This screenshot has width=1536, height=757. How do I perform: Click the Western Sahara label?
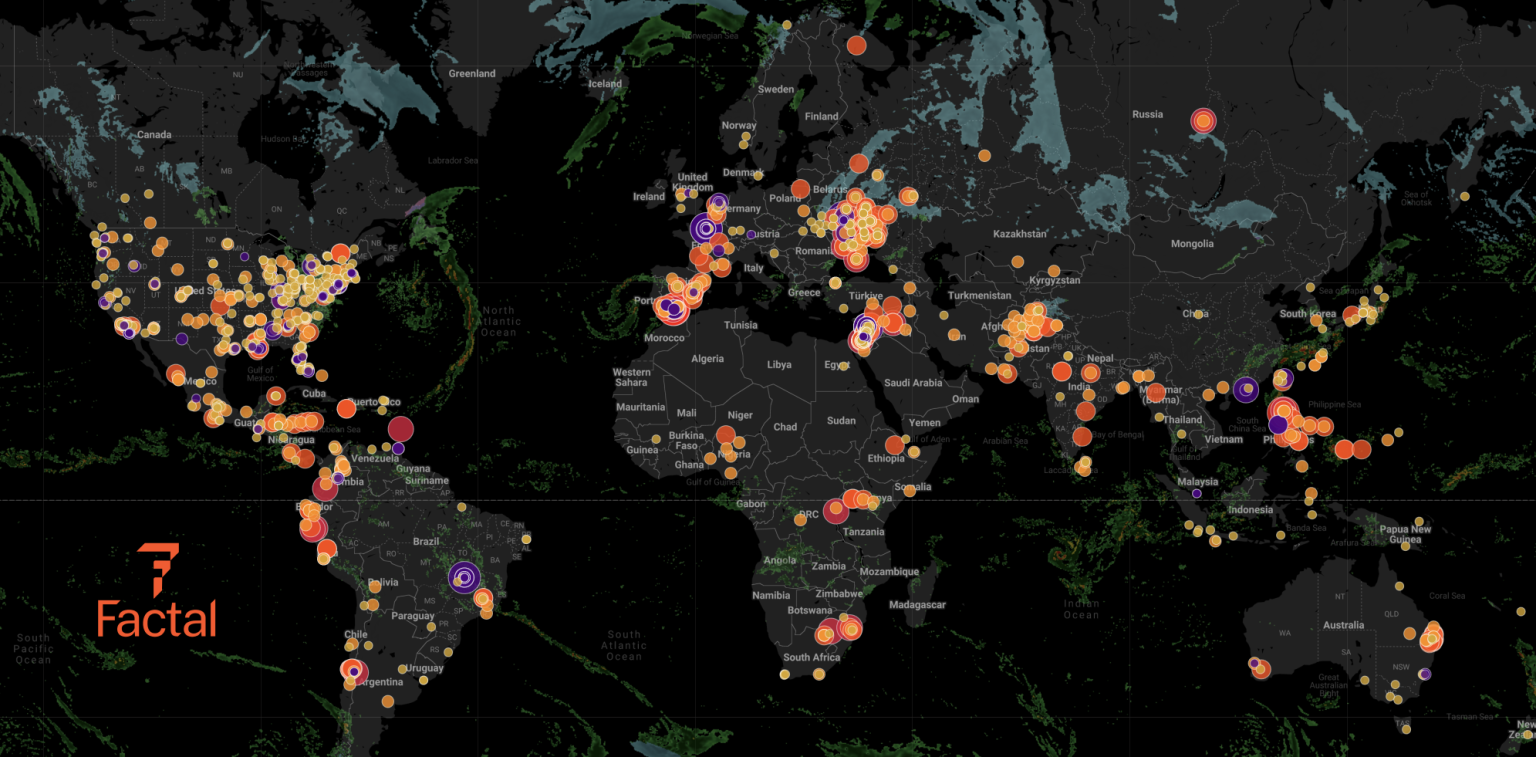pyautogui.click(x=632, y=377)
